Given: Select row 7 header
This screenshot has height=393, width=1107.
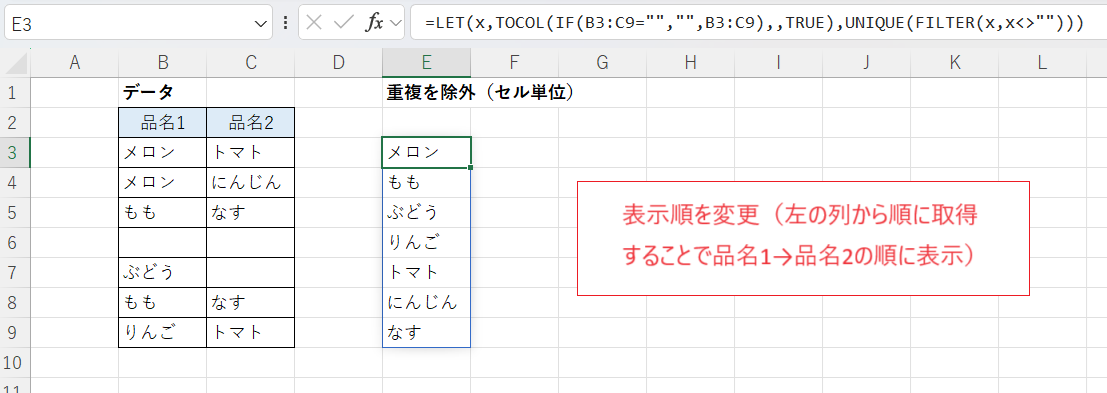Looking at the screenshot, I should tap(15, 272).
